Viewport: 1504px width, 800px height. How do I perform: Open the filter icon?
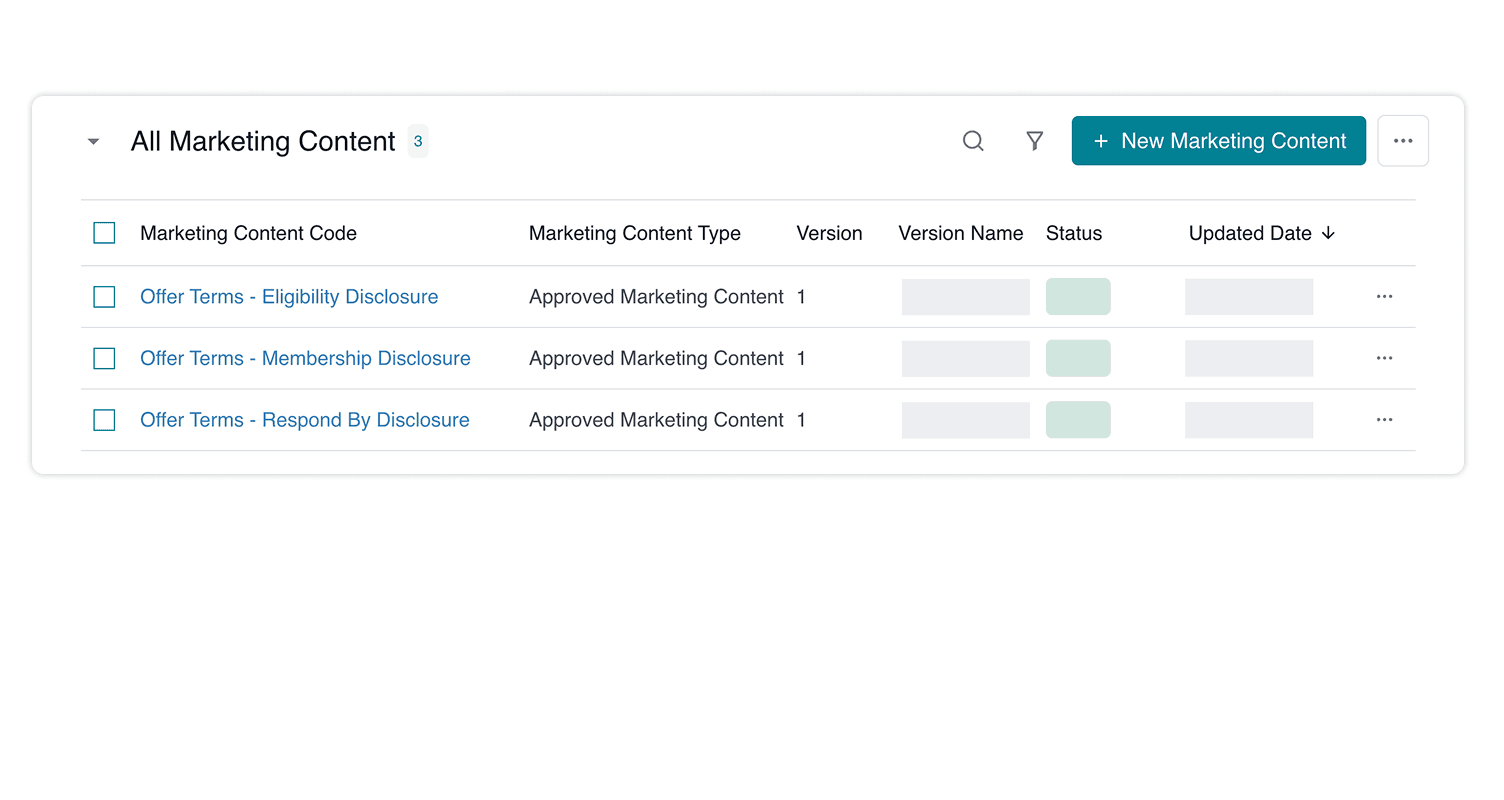(1034, 141)
